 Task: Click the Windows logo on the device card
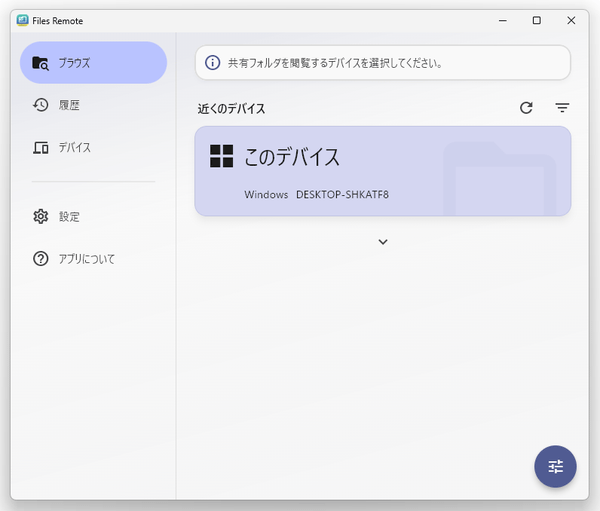[222, 156]
